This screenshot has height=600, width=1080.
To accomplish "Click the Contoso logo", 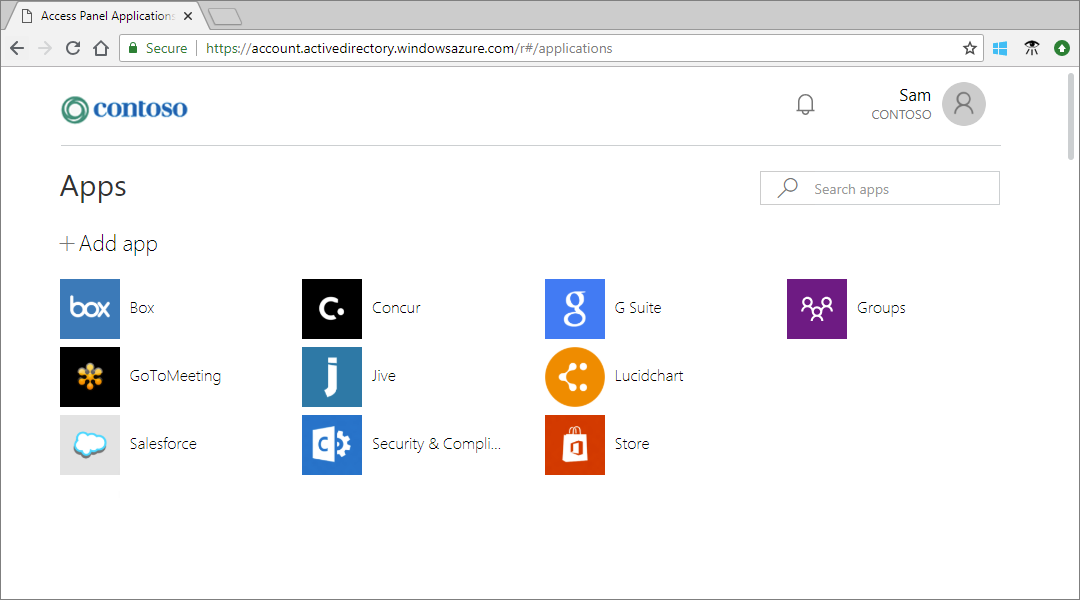I will coord(124,109).
